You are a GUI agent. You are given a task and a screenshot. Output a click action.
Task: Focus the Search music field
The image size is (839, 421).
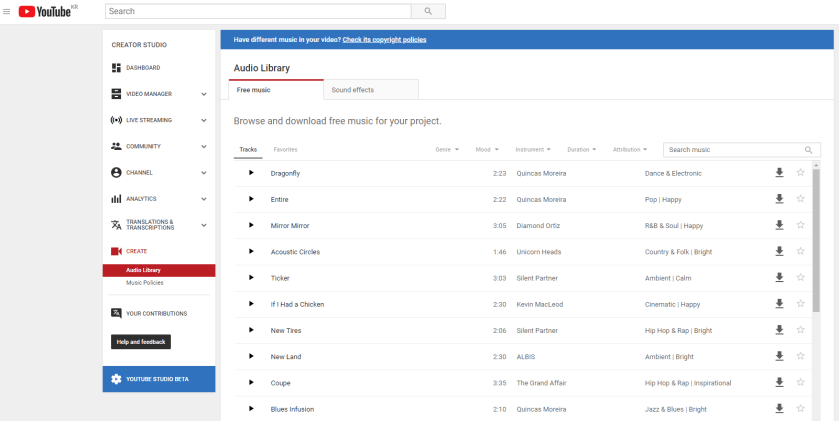(735, 150)
